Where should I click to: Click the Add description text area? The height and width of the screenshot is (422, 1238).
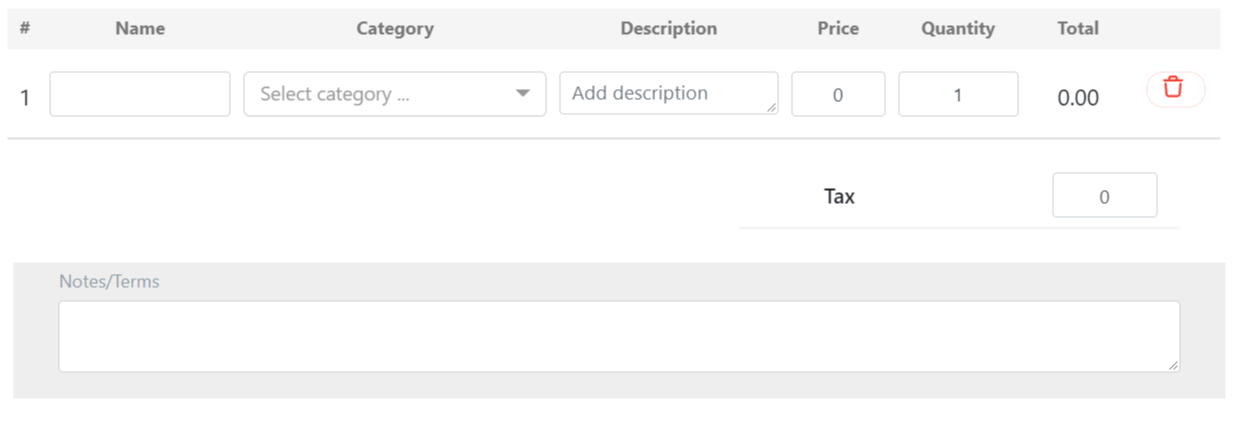click(668, 93)
